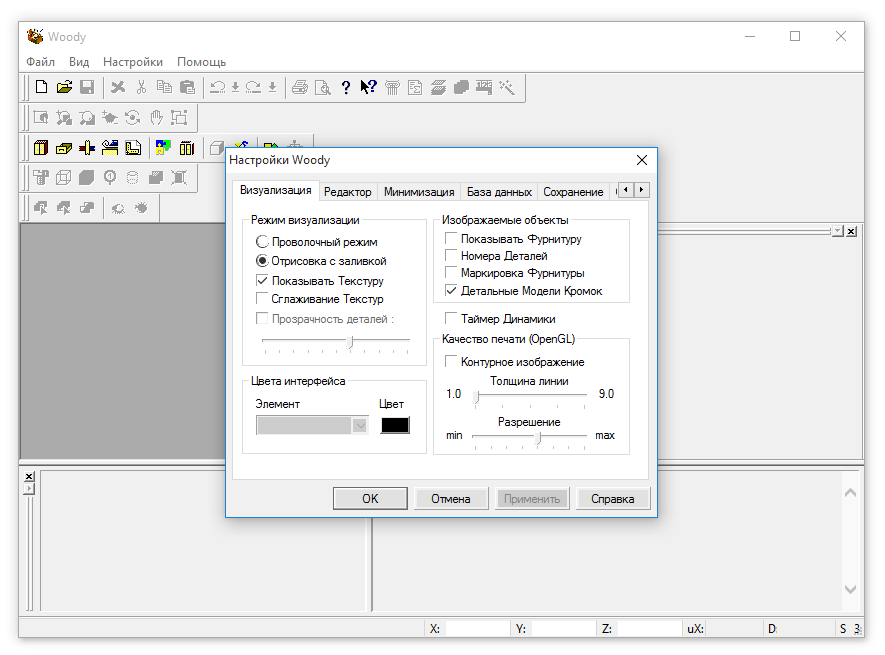Confirm settings with the OK button

click(x=370, y=499)
